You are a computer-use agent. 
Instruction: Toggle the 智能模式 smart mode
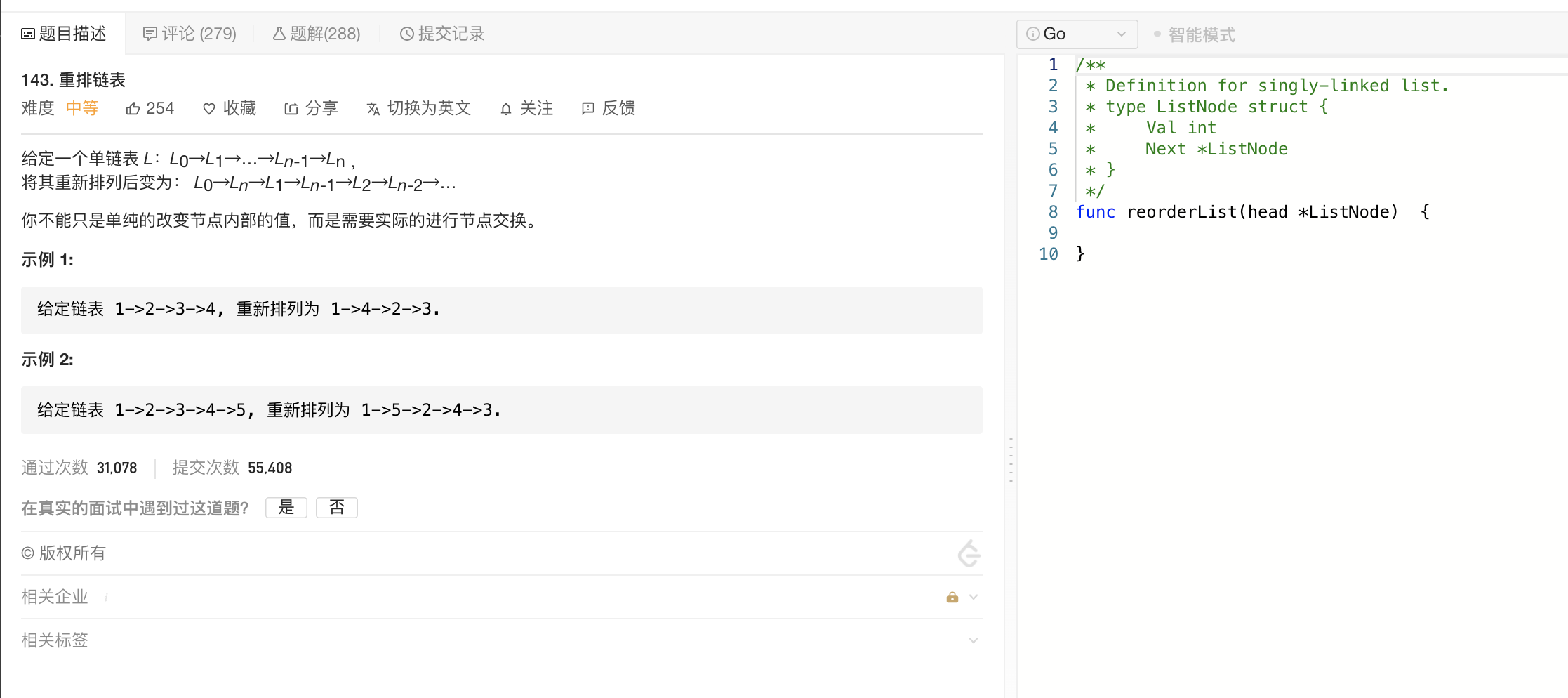tap(1195, 34)
